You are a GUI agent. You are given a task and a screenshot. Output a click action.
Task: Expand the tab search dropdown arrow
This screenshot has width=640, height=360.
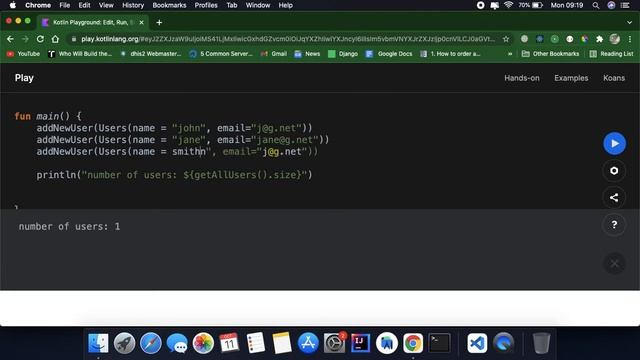629,22
